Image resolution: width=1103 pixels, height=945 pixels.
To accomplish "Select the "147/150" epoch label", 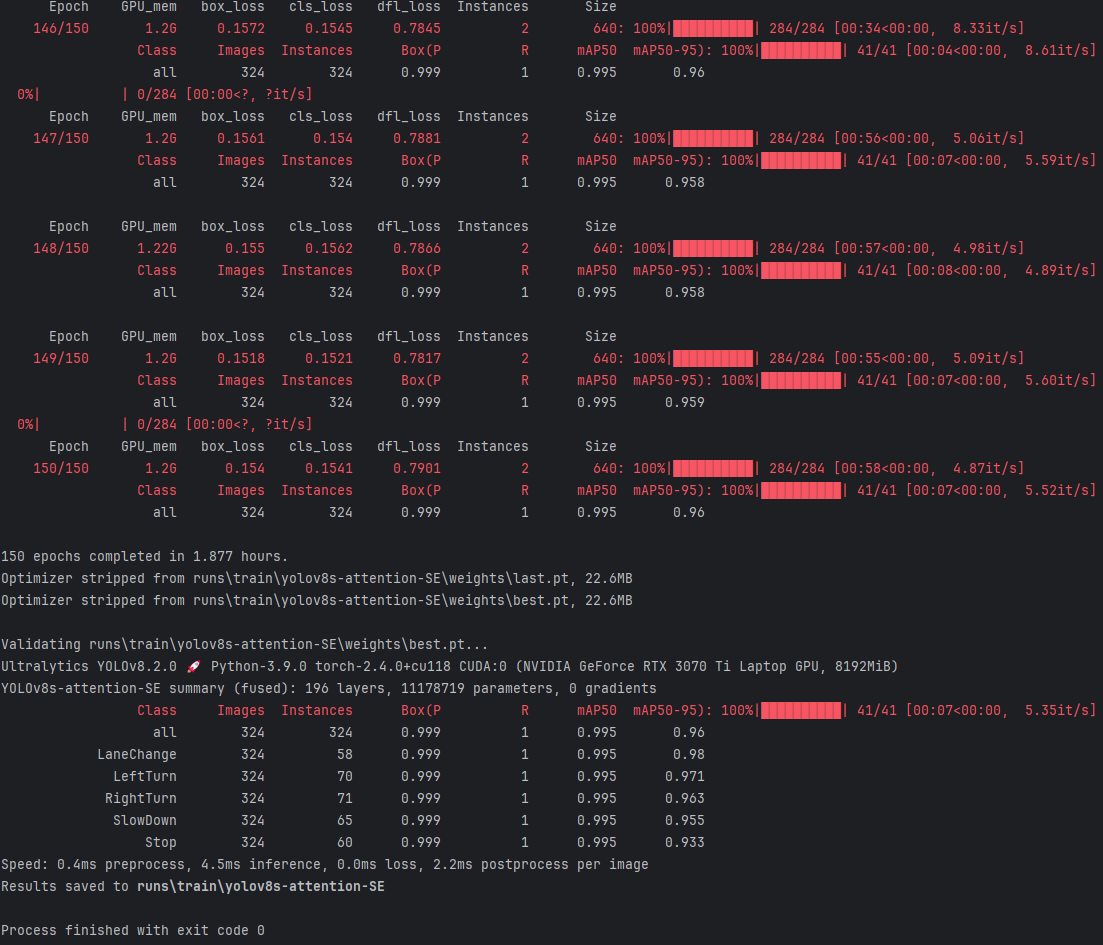I will [x=61, y=139].
